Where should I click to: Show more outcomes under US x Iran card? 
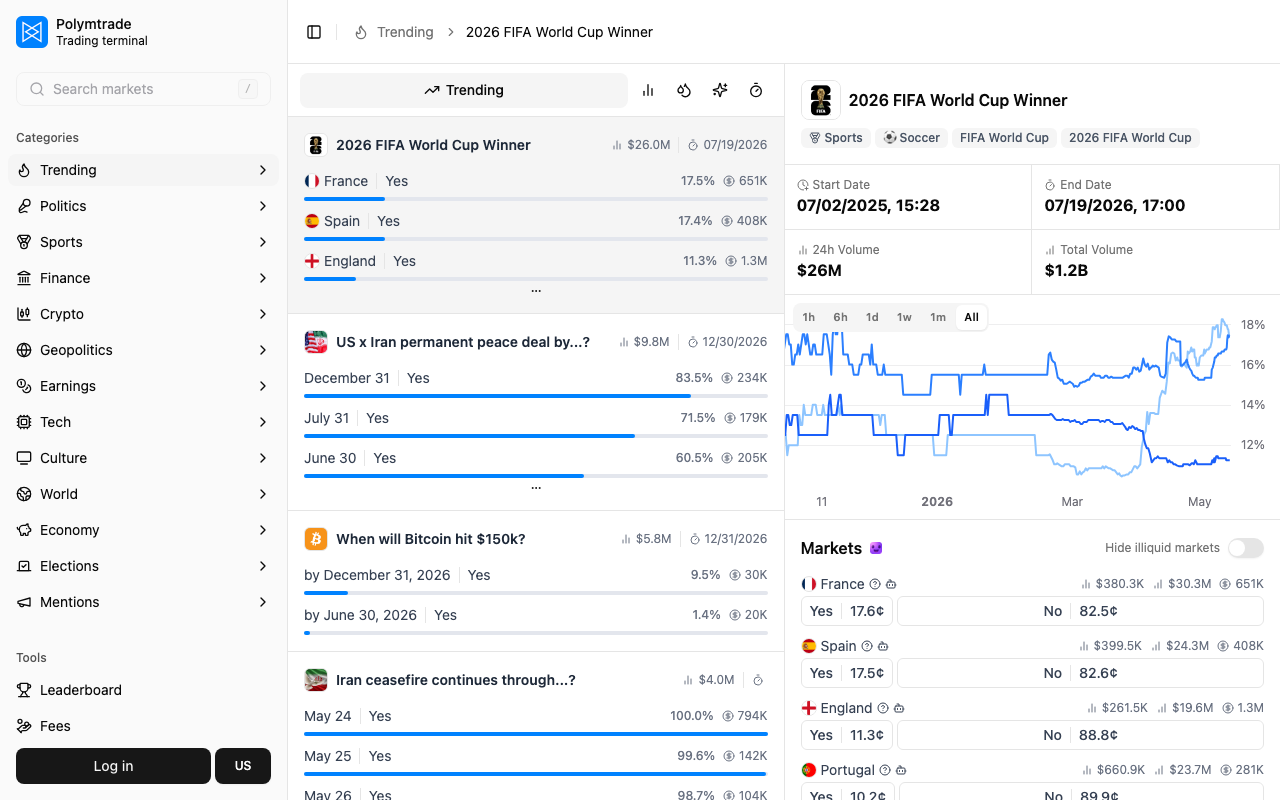[536, 488]
